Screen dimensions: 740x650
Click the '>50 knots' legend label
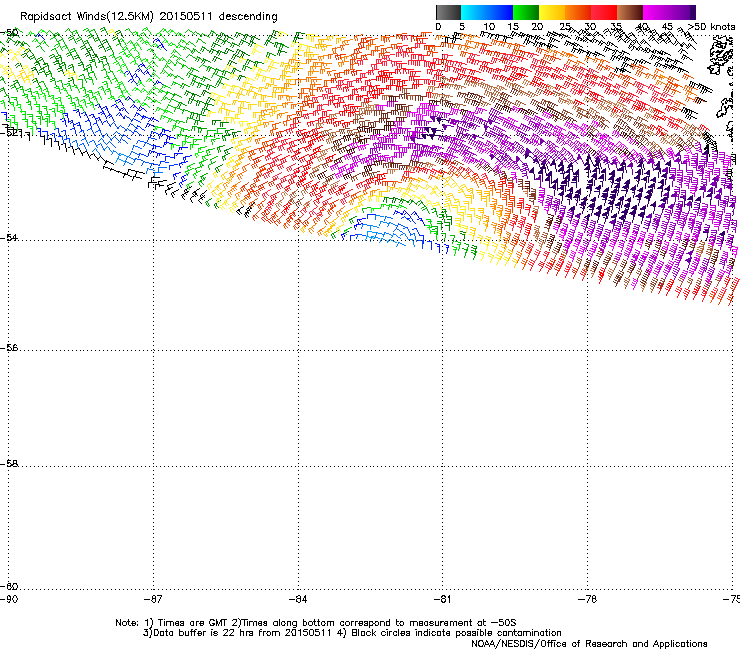[x=712, y=27]
